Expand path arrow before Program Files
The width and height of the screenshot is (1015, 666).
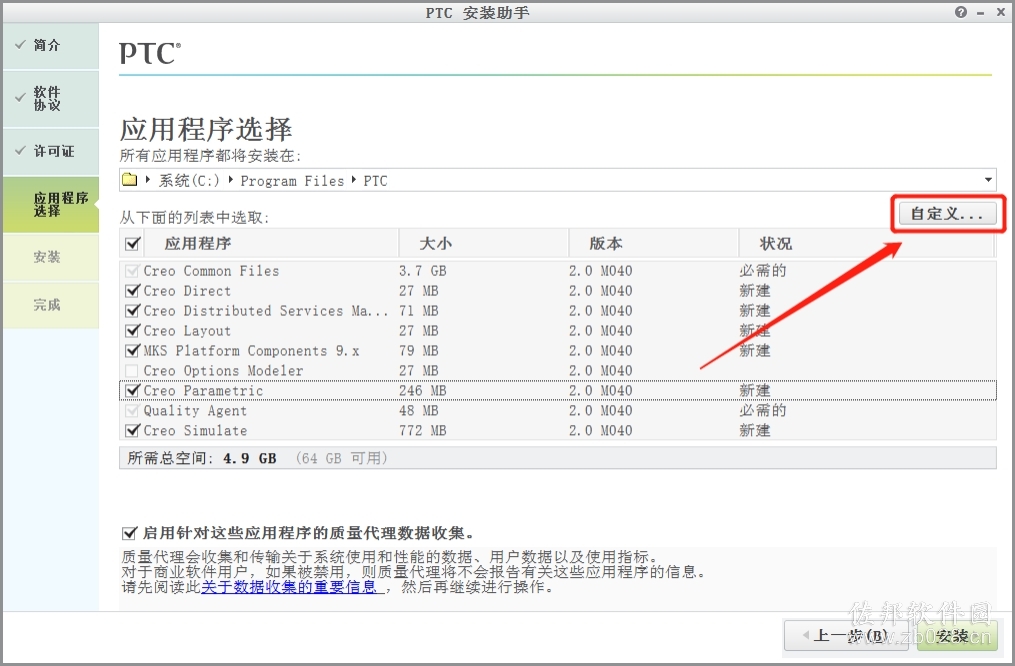(230, 180)
